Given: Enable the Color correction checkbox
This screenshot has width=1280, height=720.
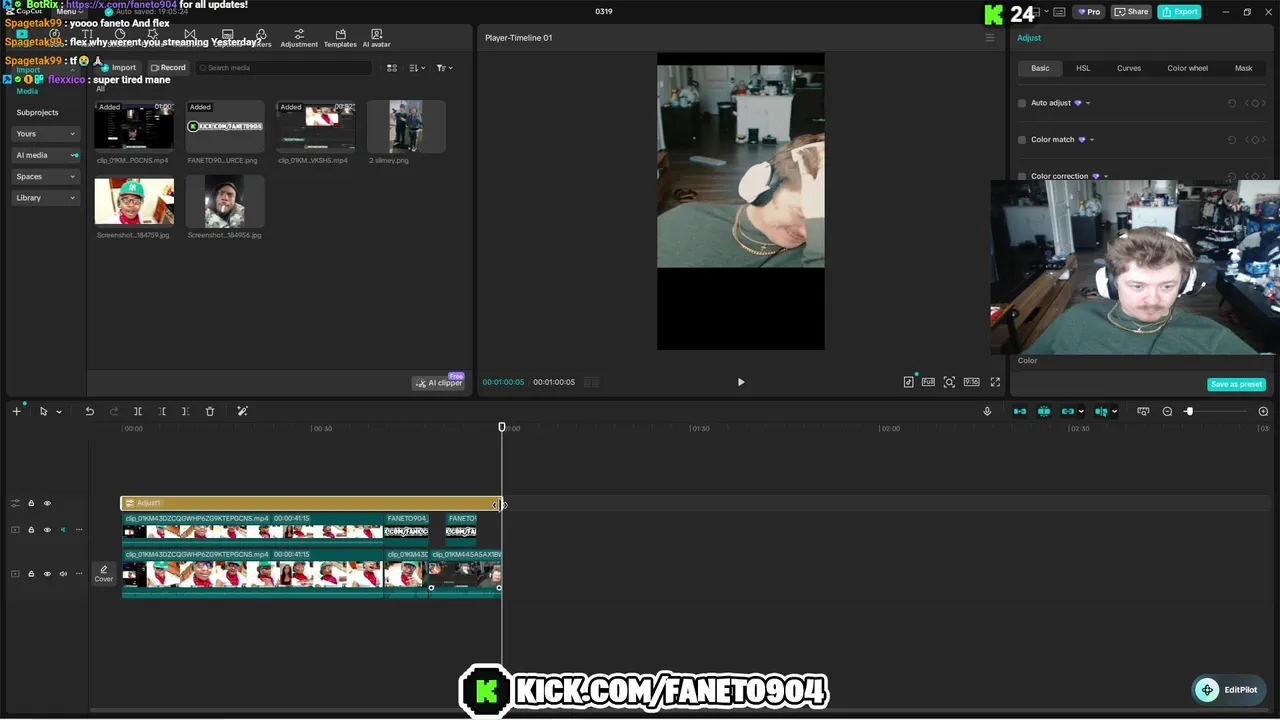Looking at the screenshot, I should click(x=1022, y=176).
